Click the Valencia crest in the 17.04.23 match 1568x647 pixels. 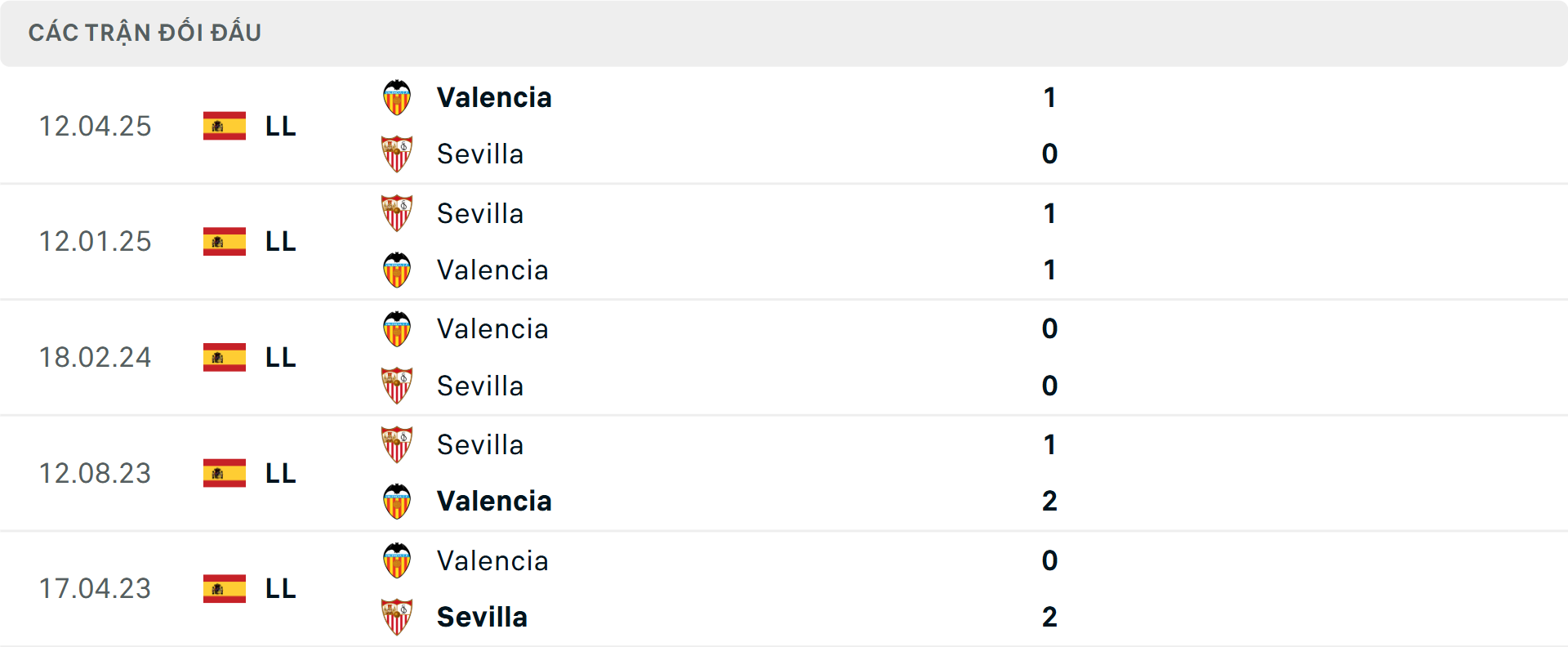(x=398, y=560)
